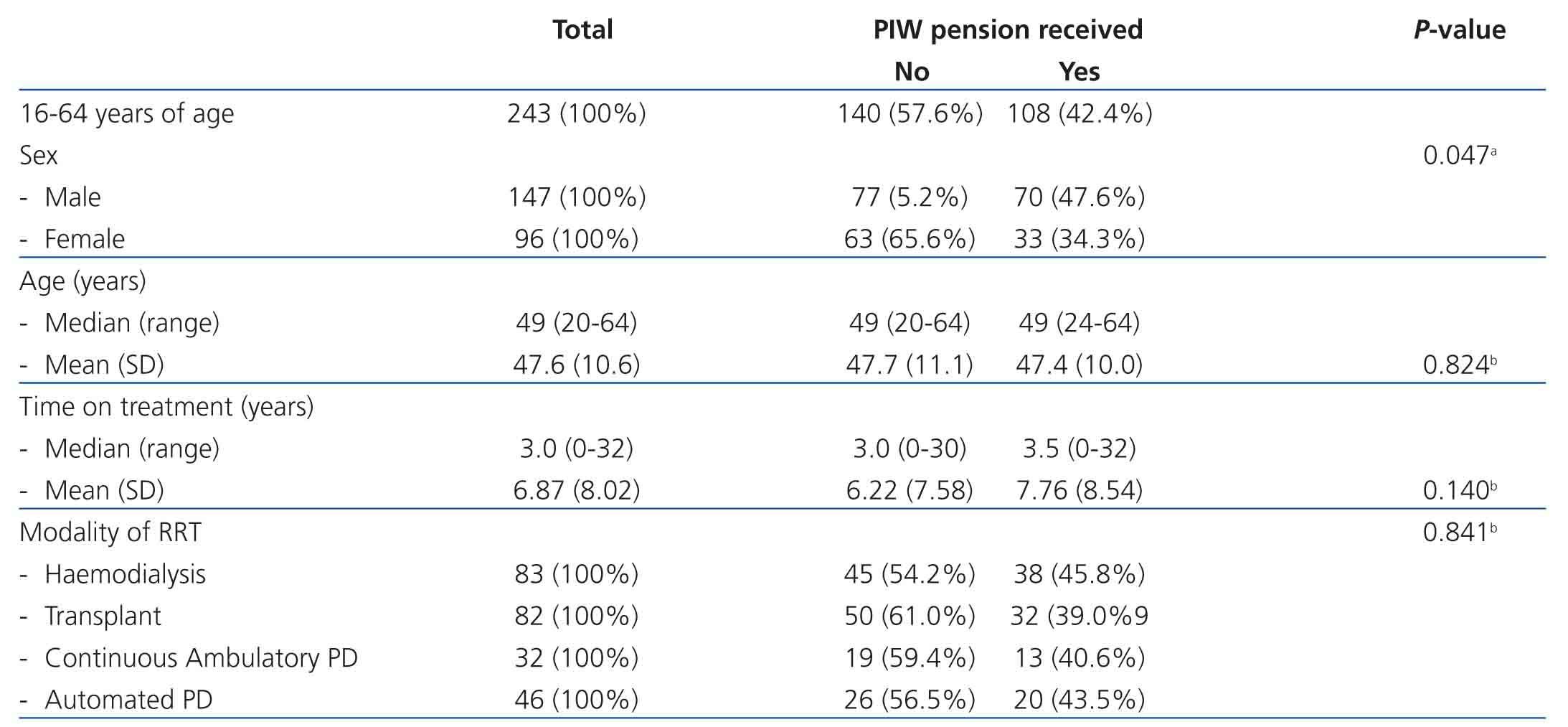The width and height of the screenshot is (1568, 727).
Task: Click the Yes sub-column header
Action: pos(1080,71)
